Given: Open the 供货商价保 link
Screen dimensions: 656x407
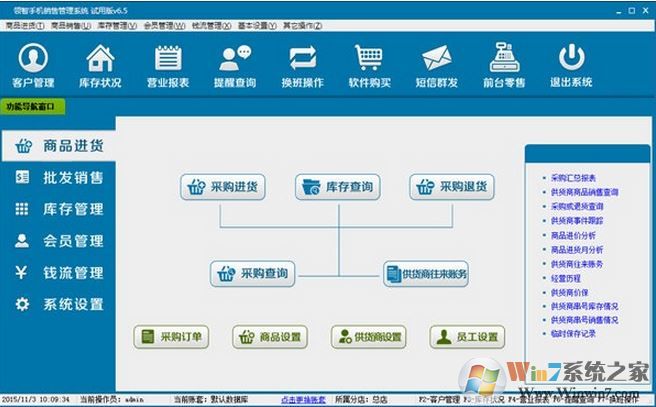Looking at the screenshot, I should tap(569, 292).
